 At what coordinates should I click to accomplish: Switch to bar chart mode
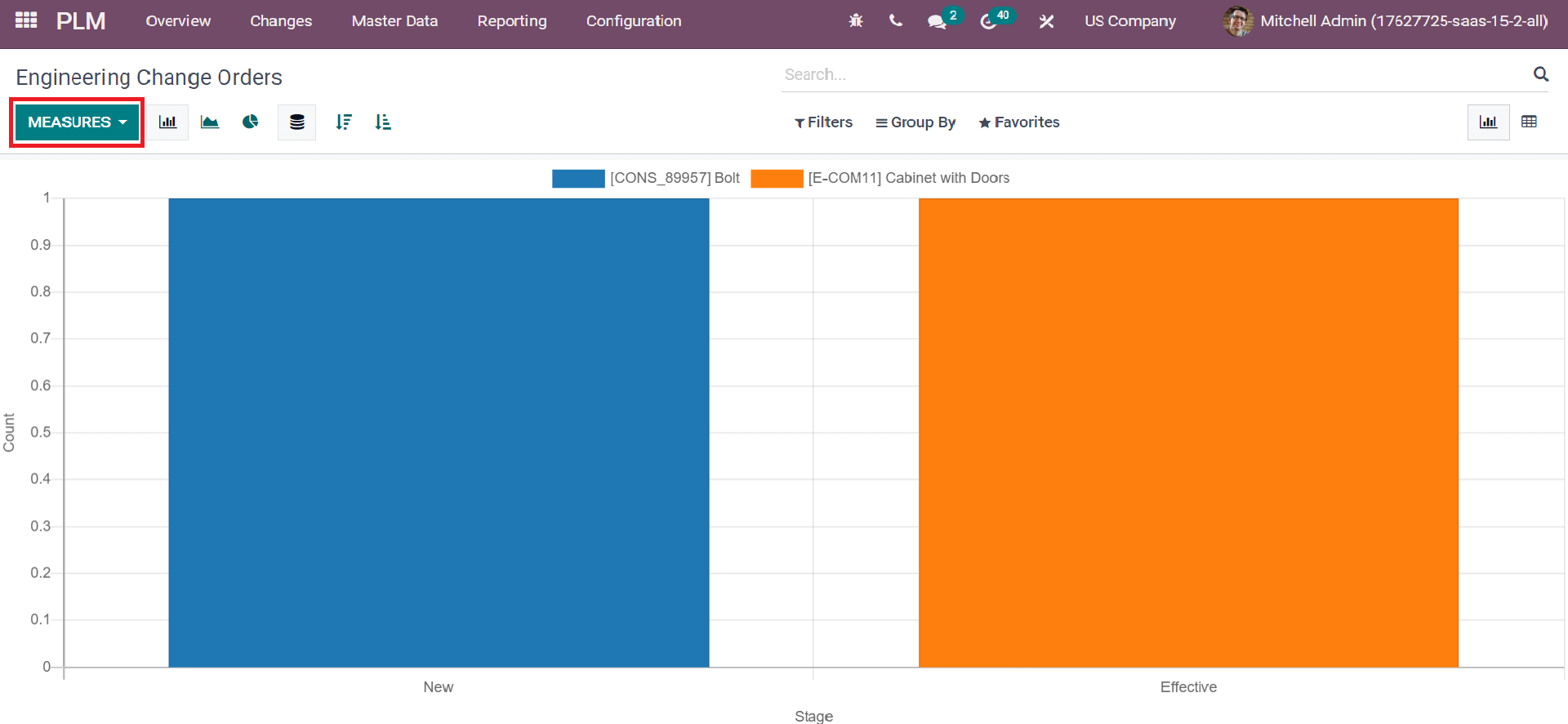[x=167, y=122]
